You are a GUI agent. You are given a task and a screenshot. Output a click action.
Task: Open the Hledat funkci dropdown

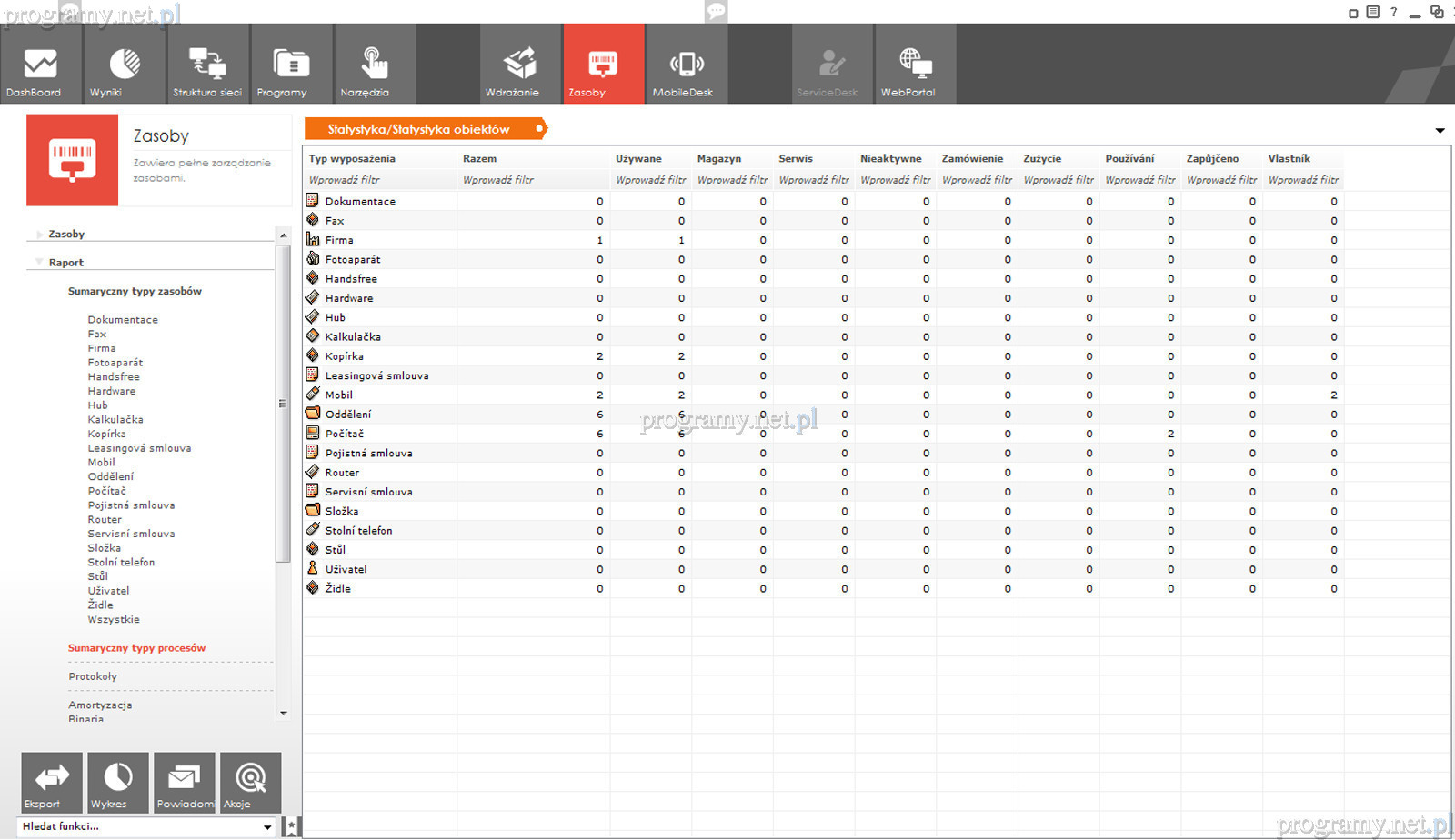pos(267,827)
